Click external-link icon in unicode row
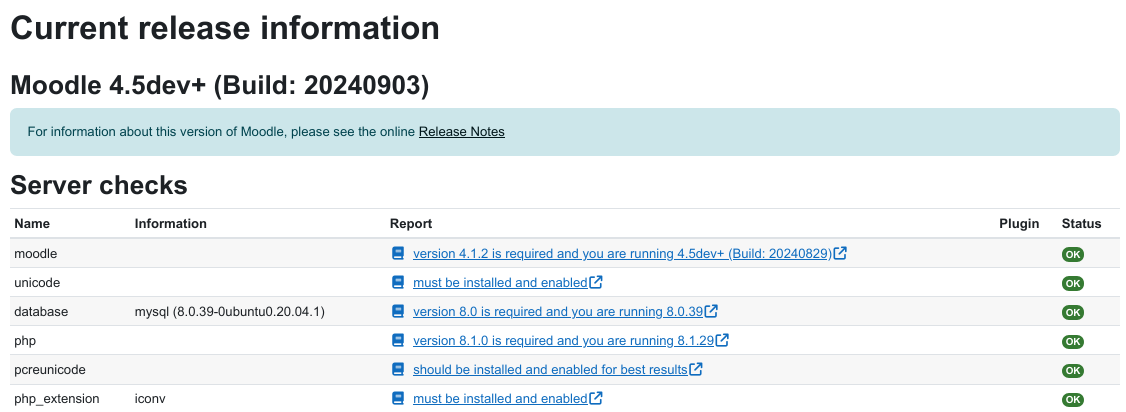Viewport: 1126px width, 412px height. [595, 282]
